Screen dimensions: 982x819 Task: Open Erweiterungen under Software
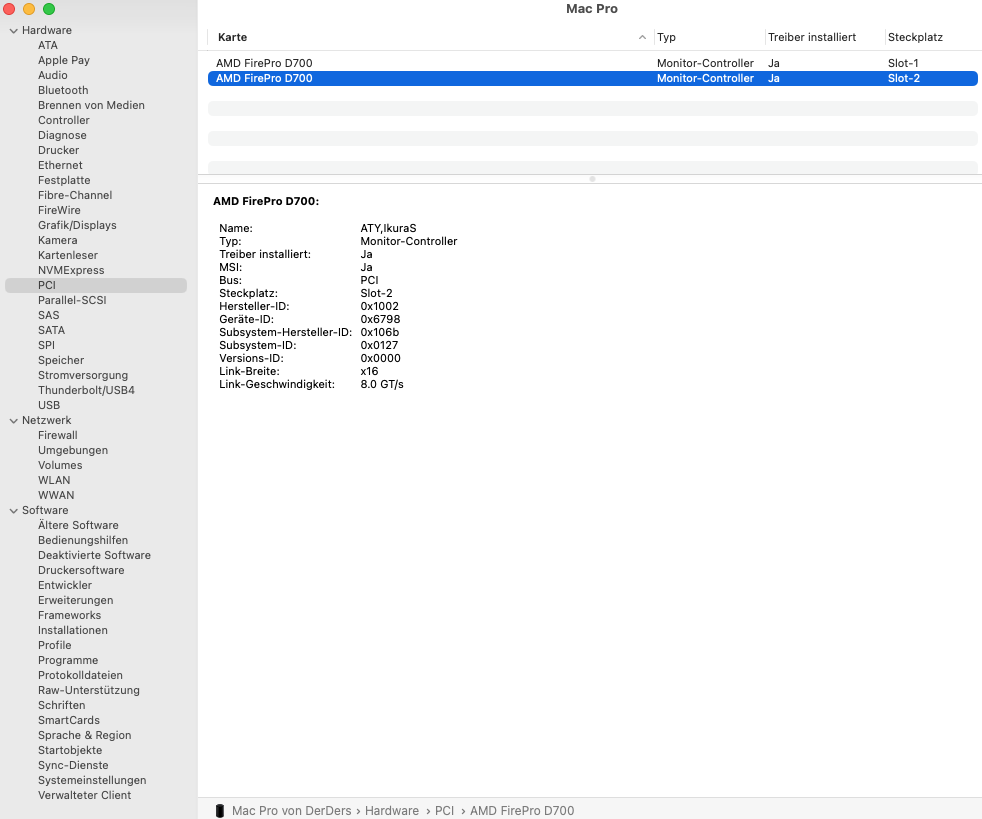[75, 600]
